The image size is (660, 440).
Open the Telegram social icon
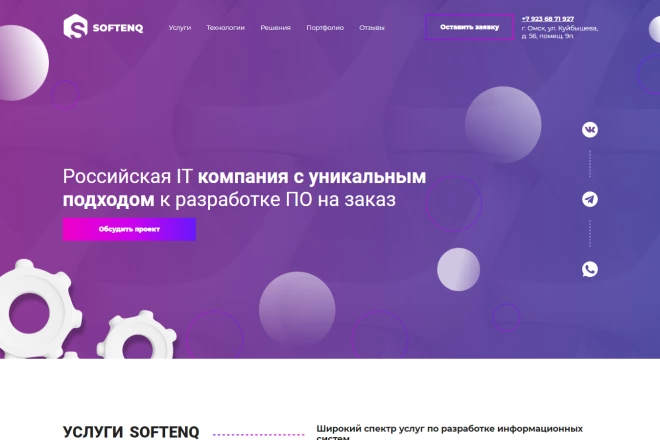590,199
